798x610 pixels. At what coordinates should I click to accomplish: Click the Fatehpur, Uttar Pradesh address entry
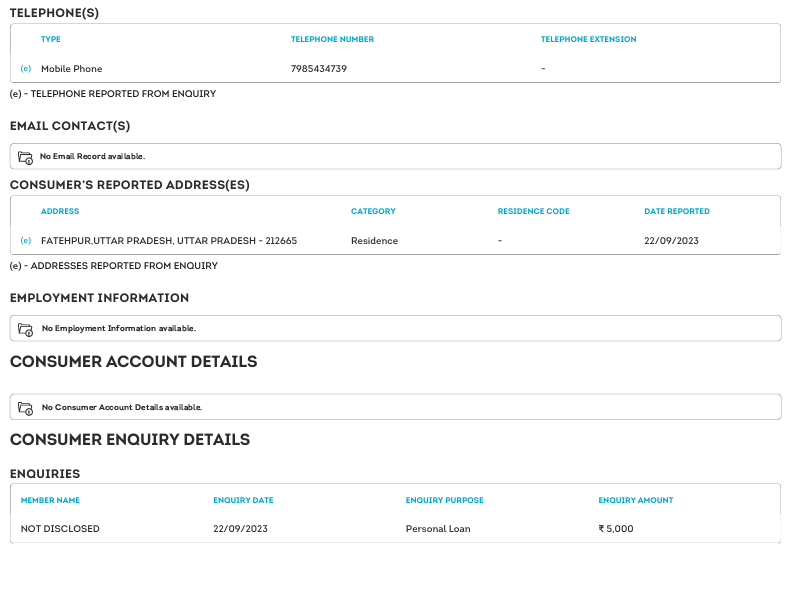tap(169, 241)
